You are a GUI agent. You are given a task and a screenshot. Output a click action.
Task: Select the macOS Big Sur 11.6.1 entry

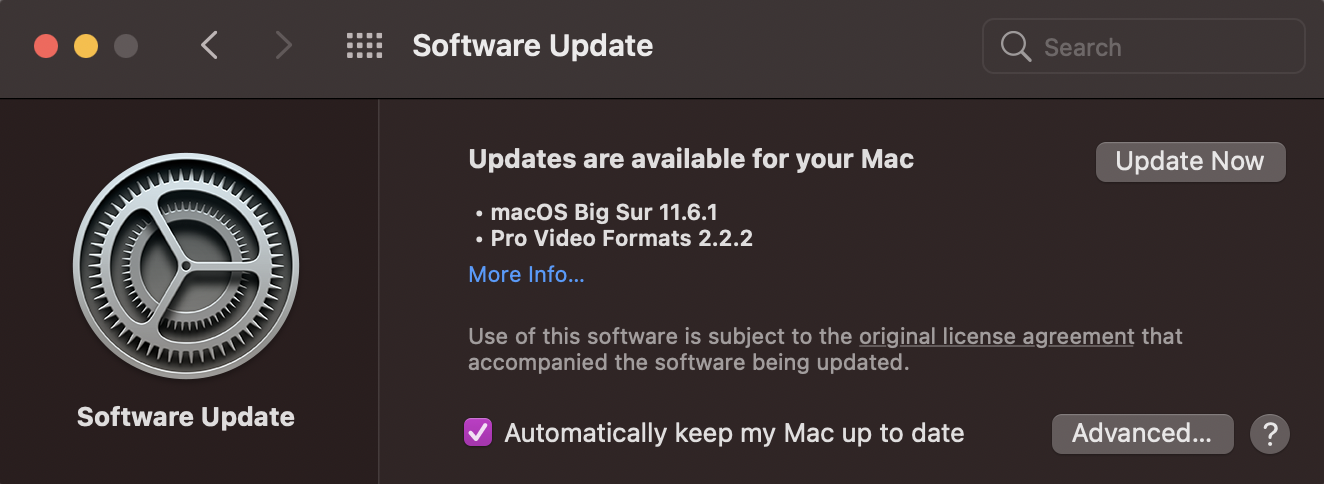tap(604, 212)
